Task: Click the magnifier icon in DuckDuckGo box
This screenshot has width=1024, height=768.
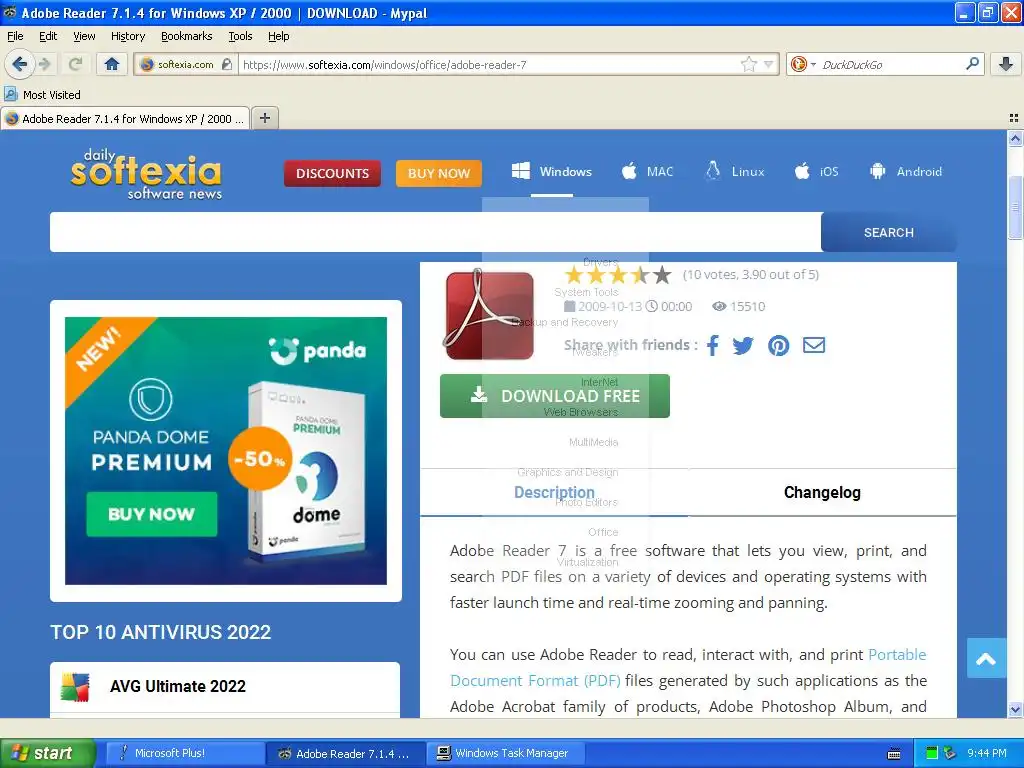Action: point(972,63)
